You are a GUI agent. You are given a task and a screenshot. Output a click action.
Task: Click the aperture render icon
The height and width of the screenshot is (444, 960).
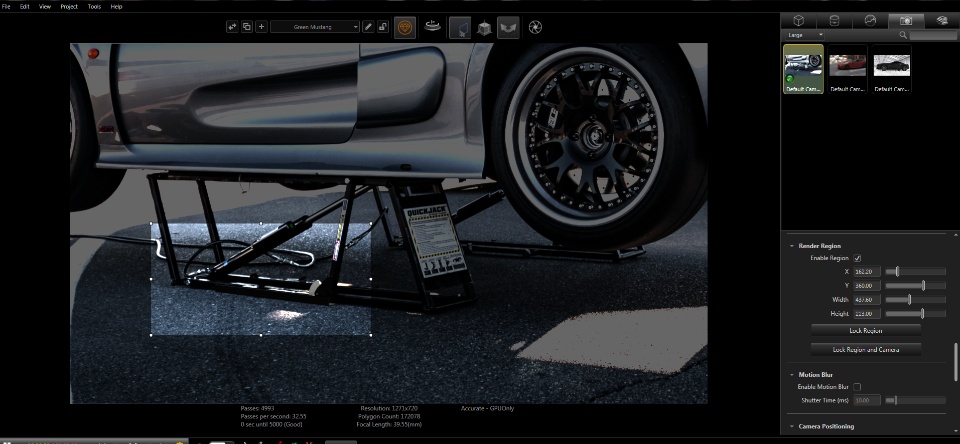click(536, 28)
